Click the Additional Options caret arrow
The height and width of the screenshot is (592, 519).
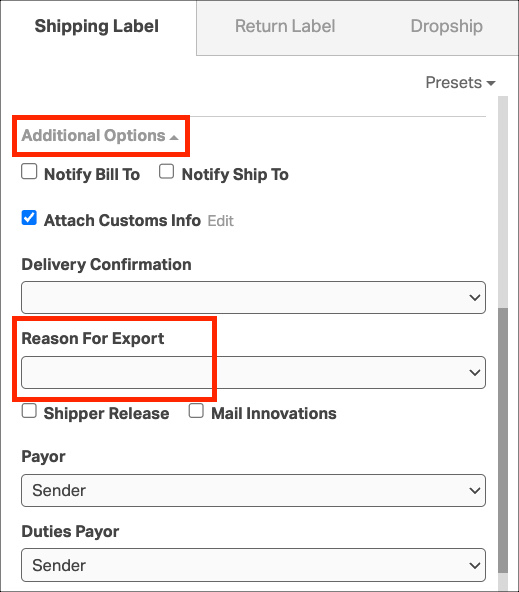pyautogui.click(x=174, y=137)
